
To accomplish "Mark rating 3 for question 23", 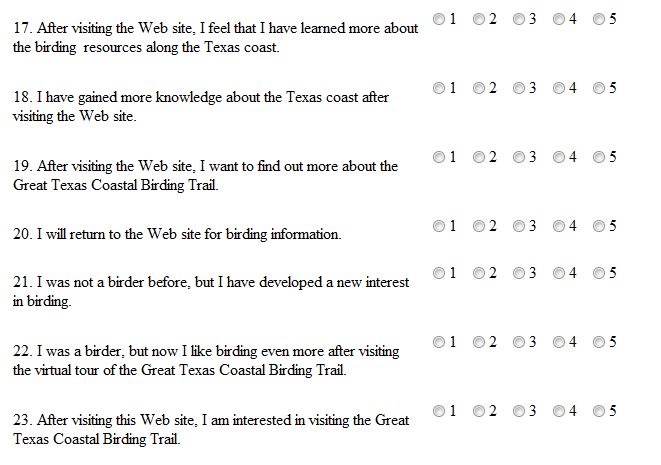I will click(x=519, y=411).
